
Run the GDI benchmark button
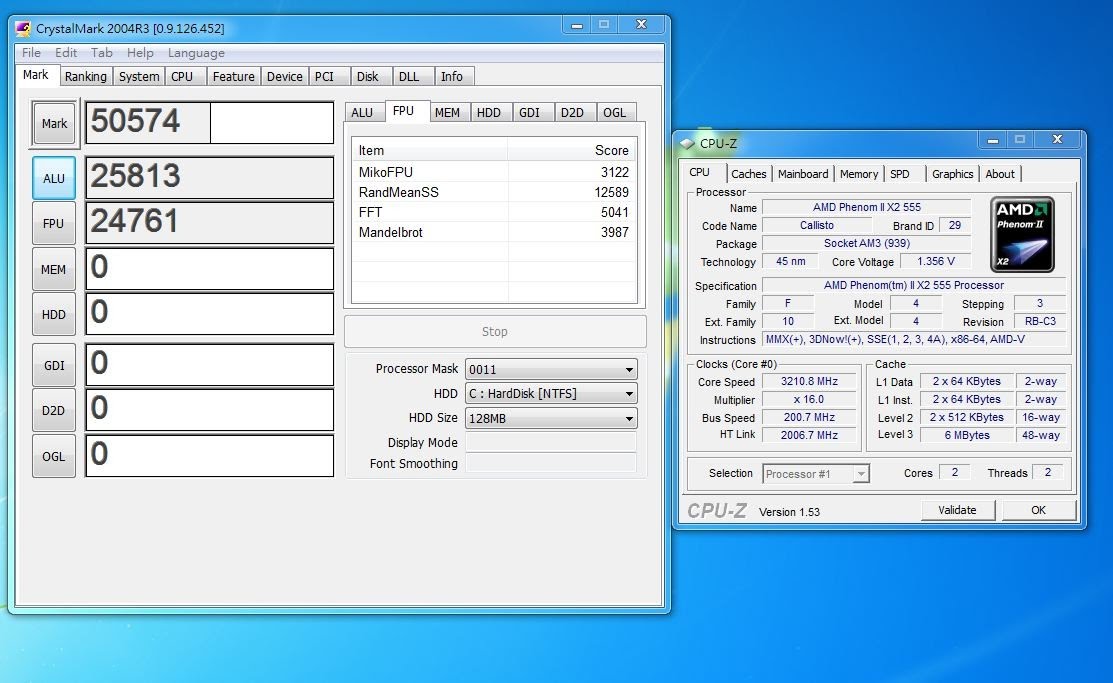[x=54, y=366]
